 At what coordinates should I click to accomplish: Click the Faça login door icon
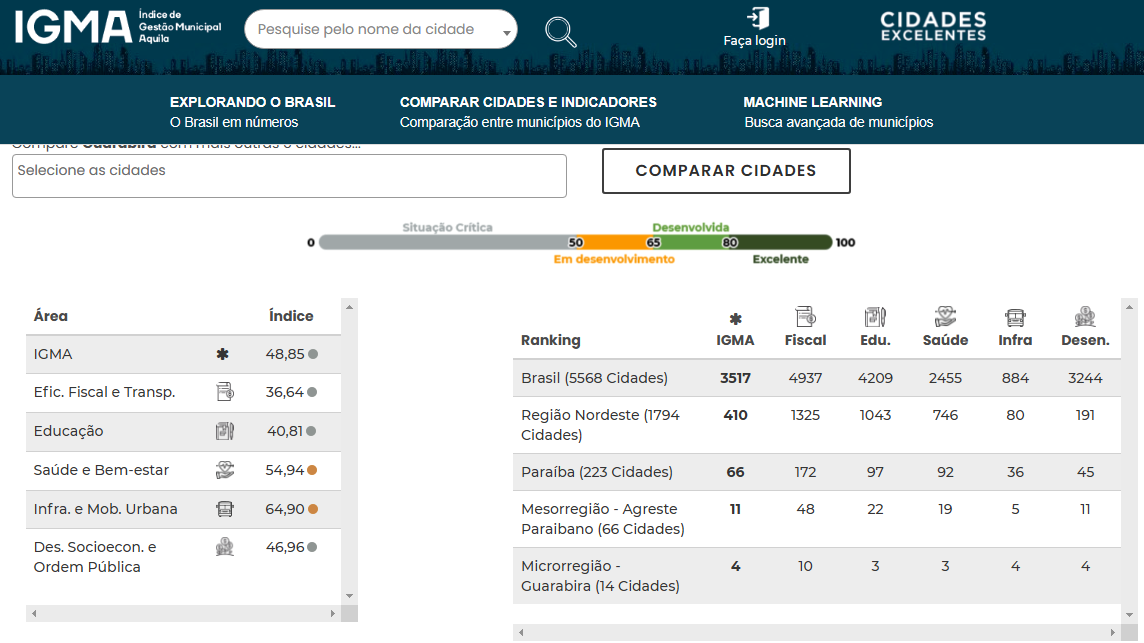point(758,18)
